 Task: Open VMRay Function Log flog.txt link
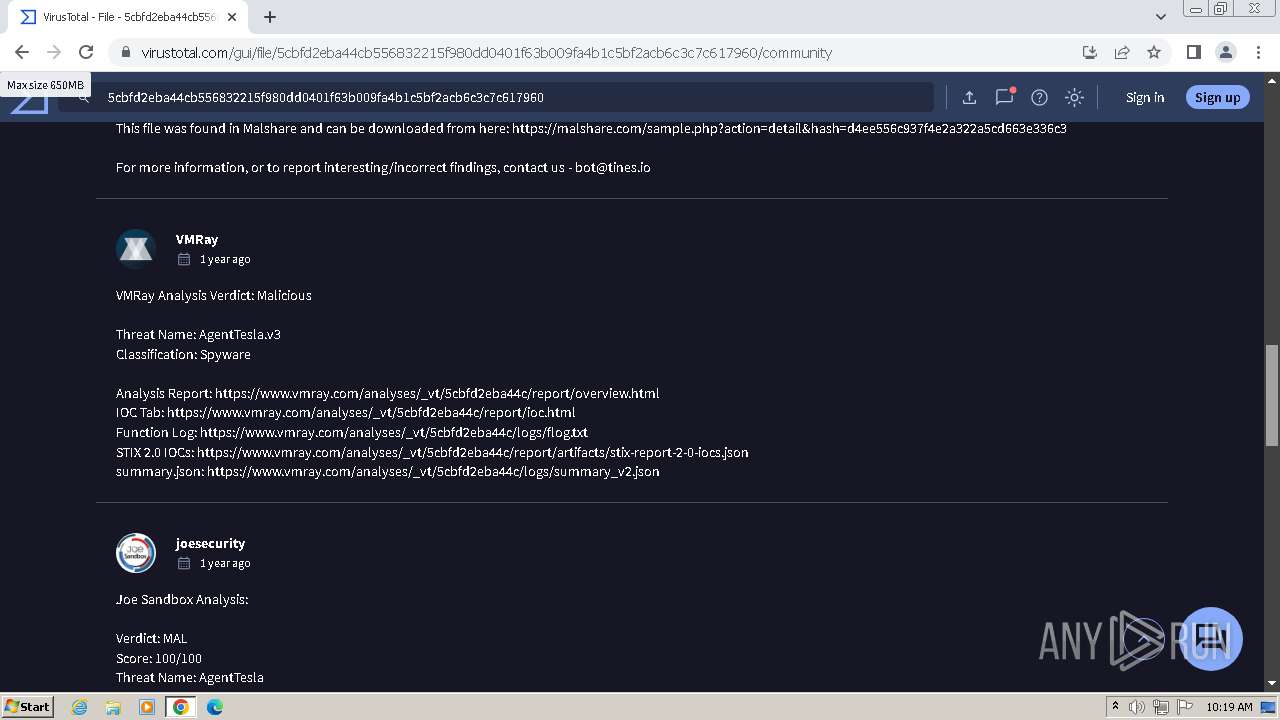tap(394, 432)
